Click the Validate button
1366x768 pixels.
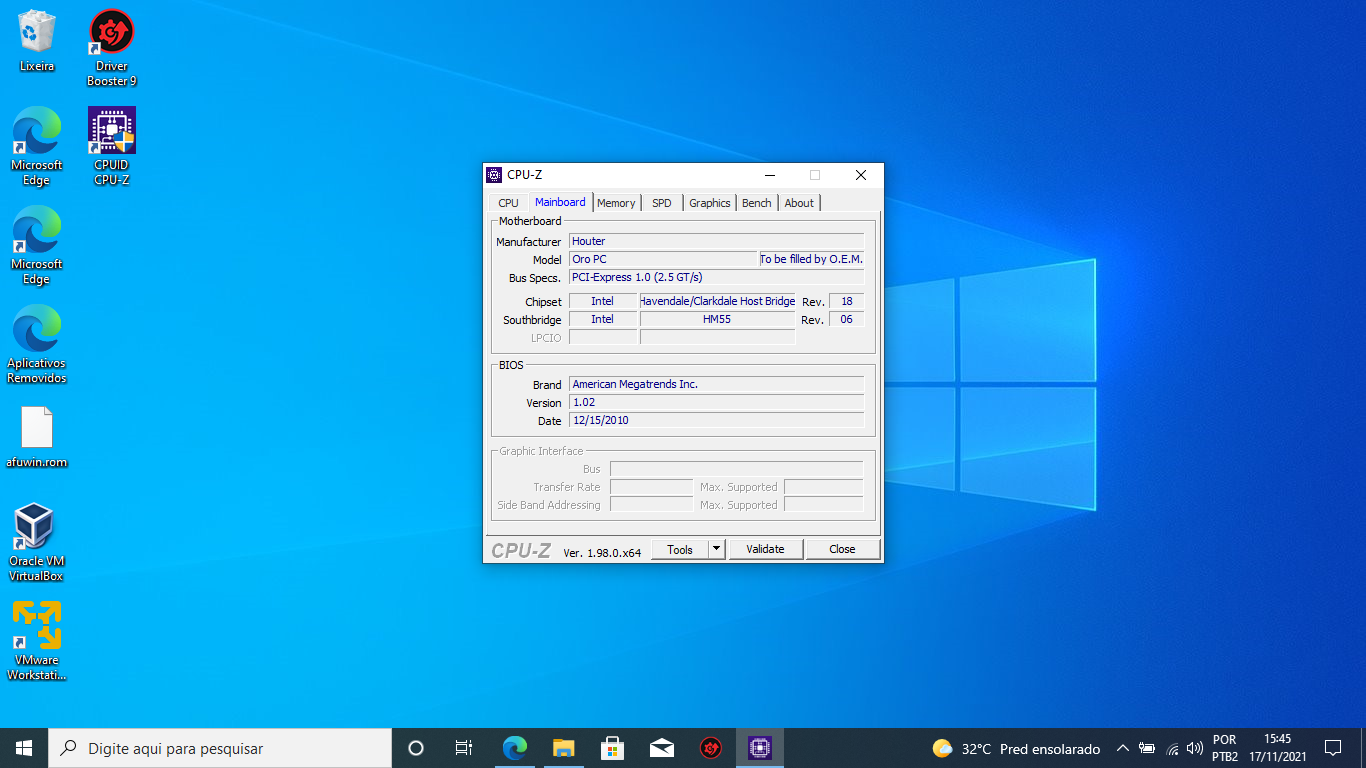[x=766, y=549]
